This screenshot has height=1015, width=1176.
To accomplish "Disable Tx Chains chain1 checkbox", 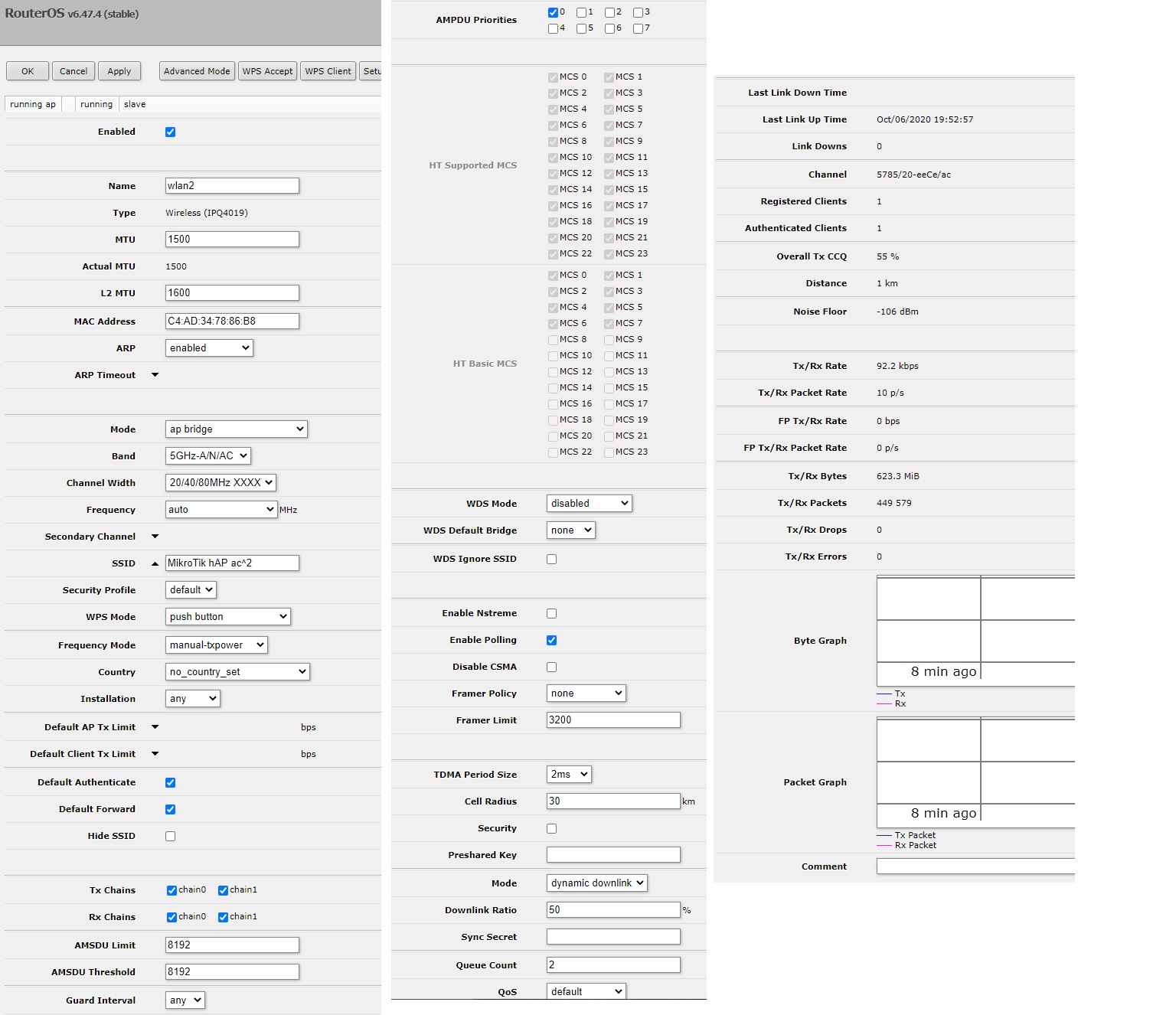I will pos(223,890).
